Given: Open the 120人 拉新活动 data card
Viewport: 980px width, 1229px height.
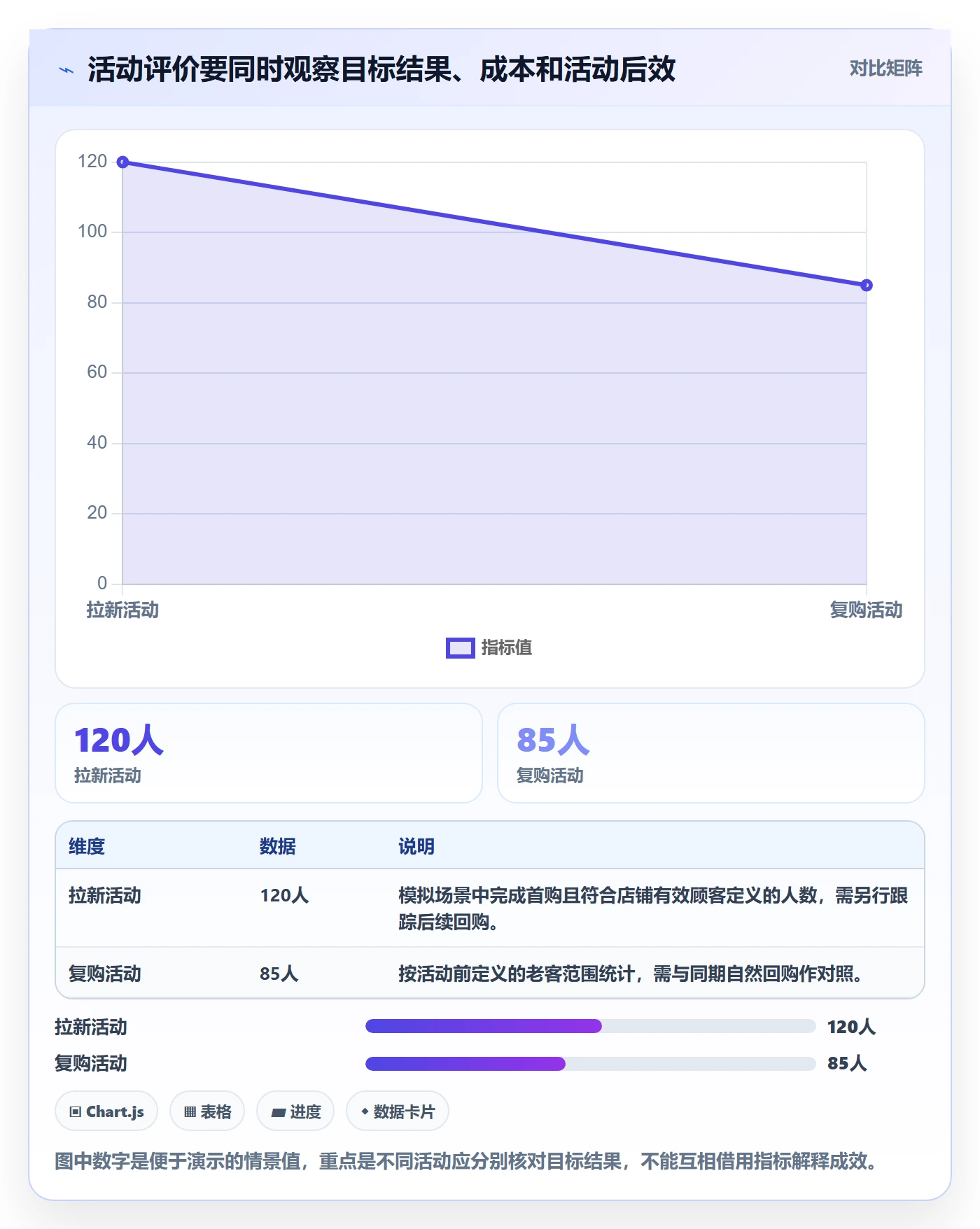Looking at the screenshot, I should click(269, 753).
